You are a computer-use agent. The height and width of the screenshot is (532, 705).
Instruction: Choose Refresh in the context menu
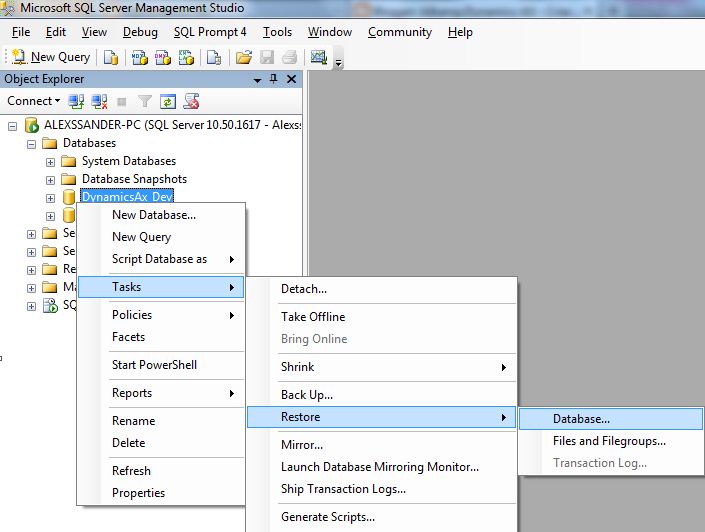(162, 470)
